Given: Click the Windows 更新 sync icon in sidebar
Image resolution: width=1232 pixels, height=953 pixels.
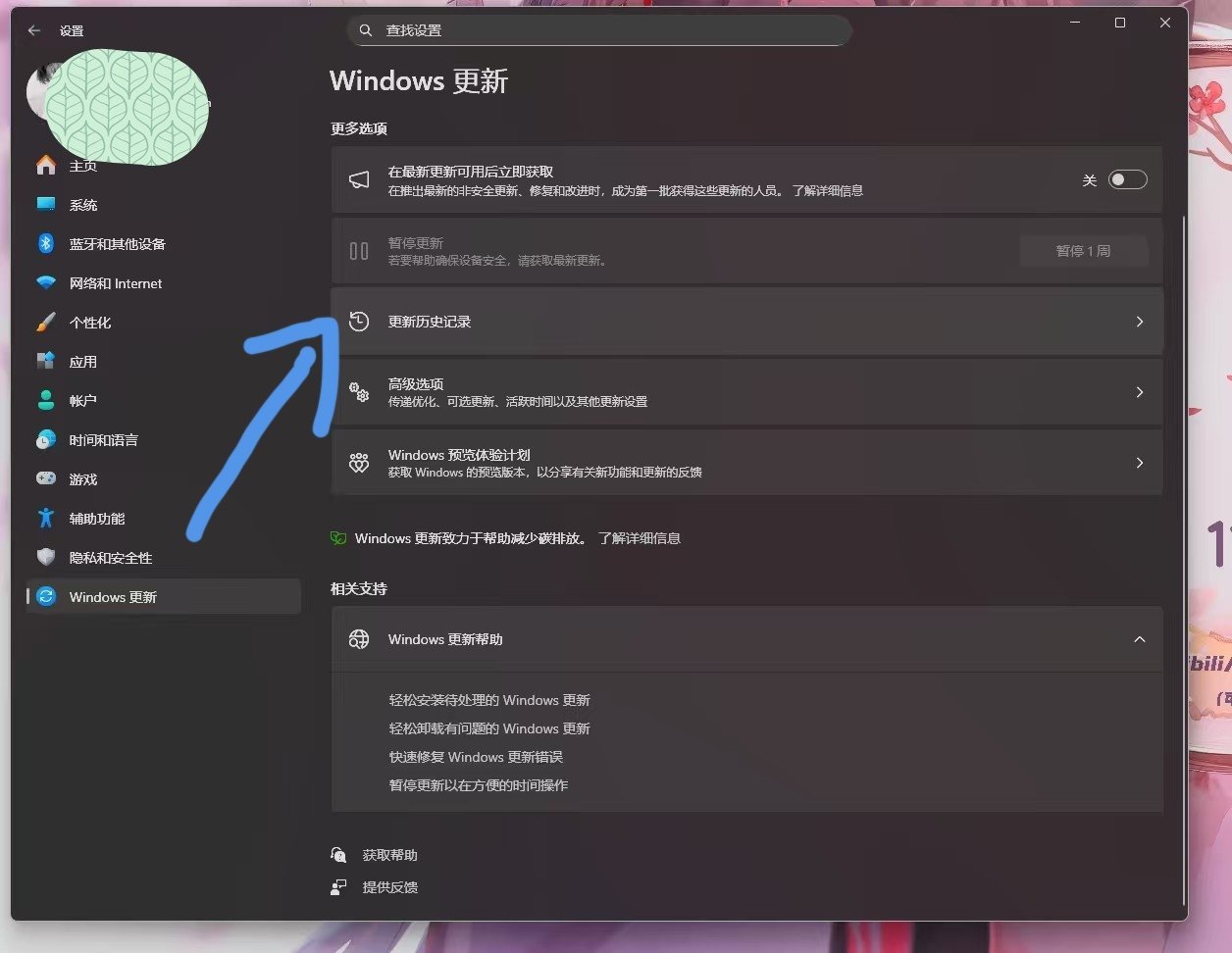Looking at the screenshot, I should (x=46, y=597).
